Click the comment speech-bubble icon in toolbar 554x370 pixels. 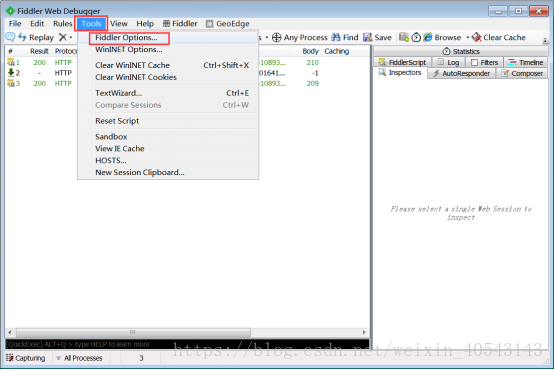click(11, 37)
